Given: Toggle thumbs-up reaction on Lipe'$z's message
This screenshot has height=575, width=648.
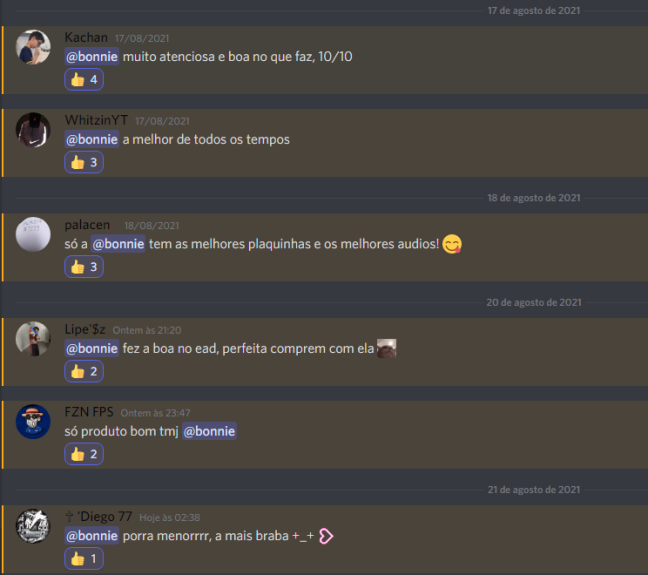Looking at the screenshot, I should click(x=84, y=372).
